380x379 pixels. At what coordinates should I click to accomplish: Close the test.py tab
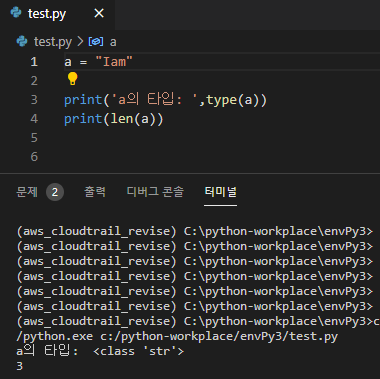[x=99, y=14]
